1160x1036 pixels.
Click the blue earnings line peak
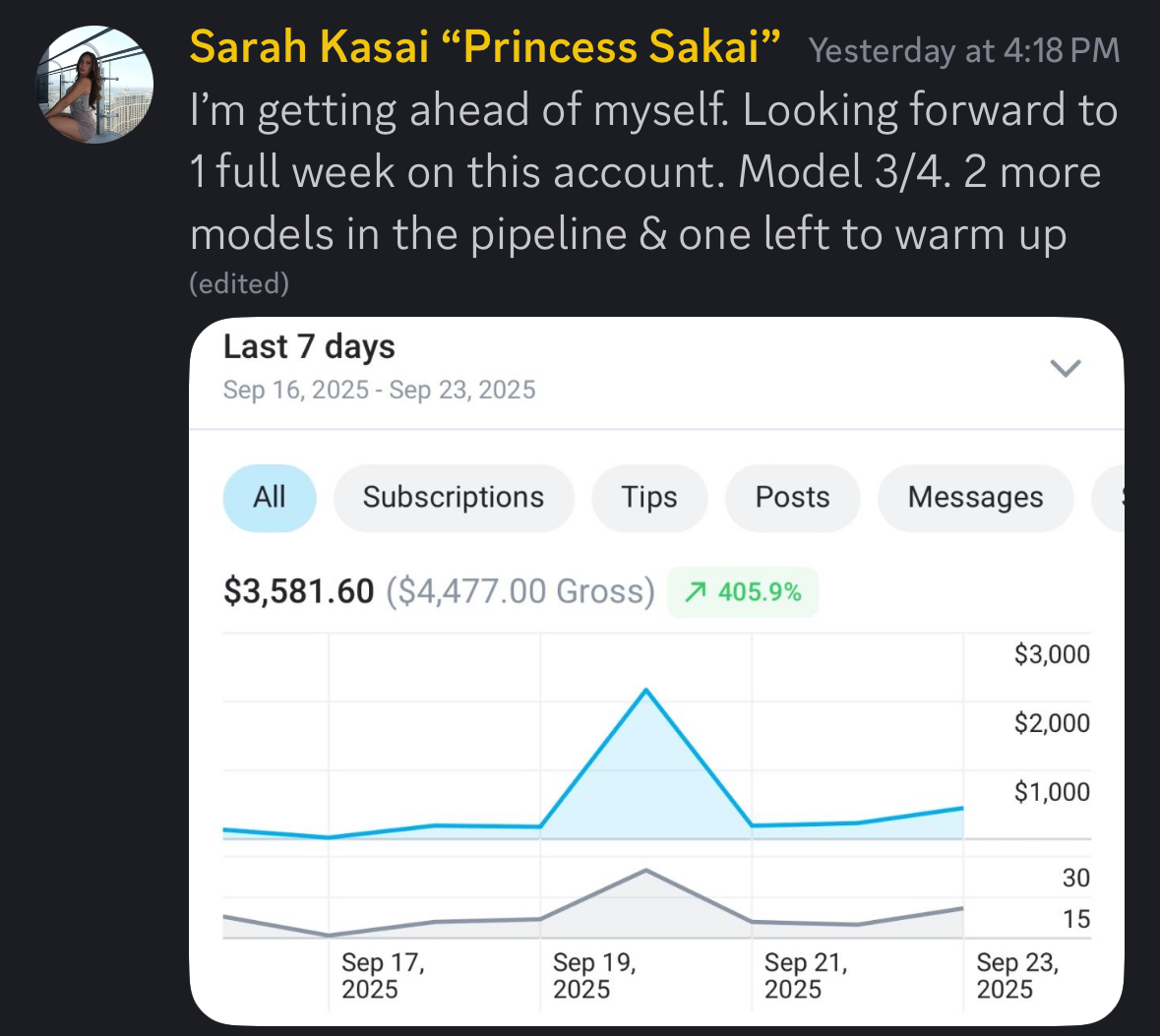(x=645, y=690)
